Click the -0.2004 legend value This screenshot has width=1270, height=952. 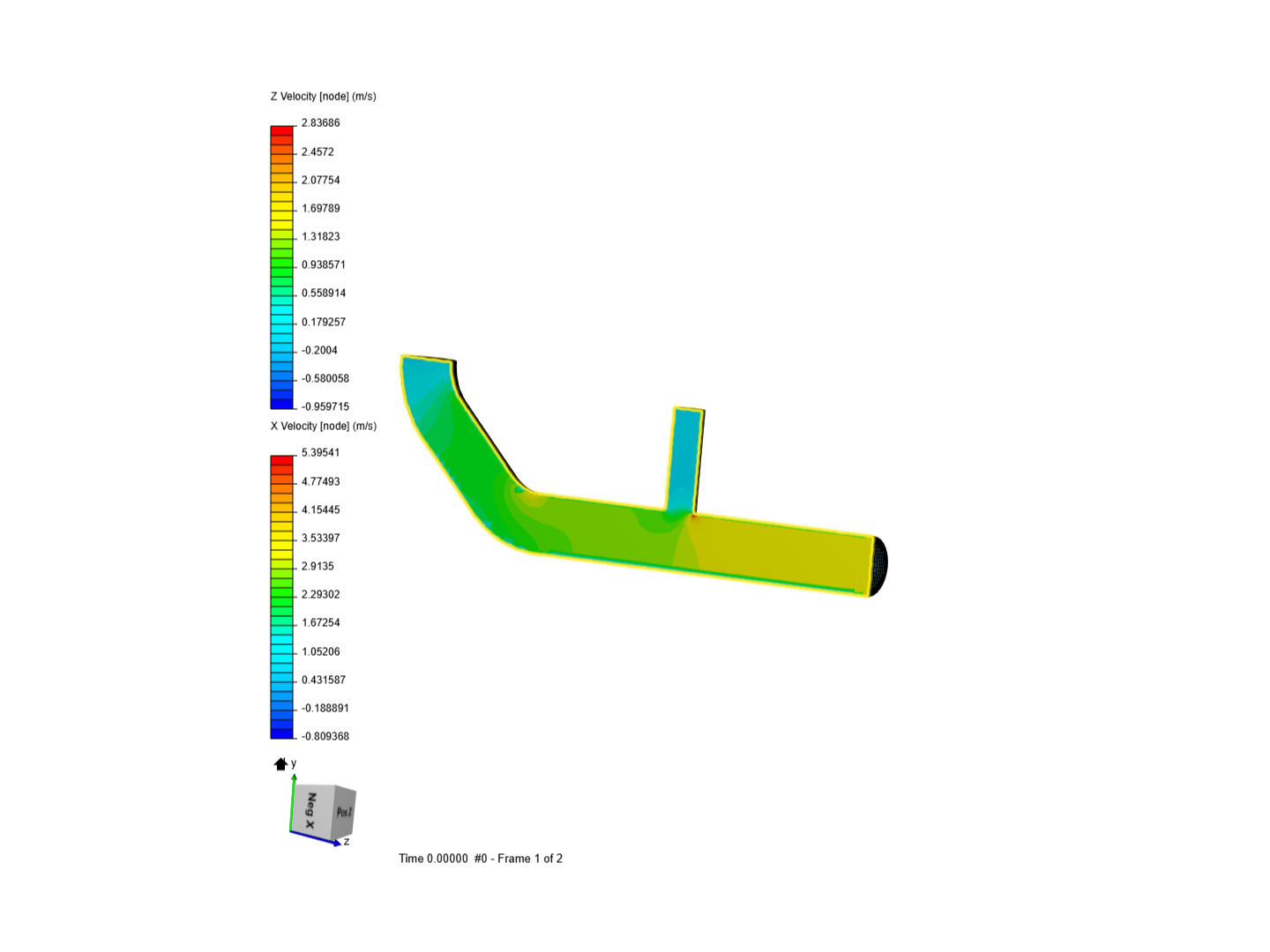319,350
